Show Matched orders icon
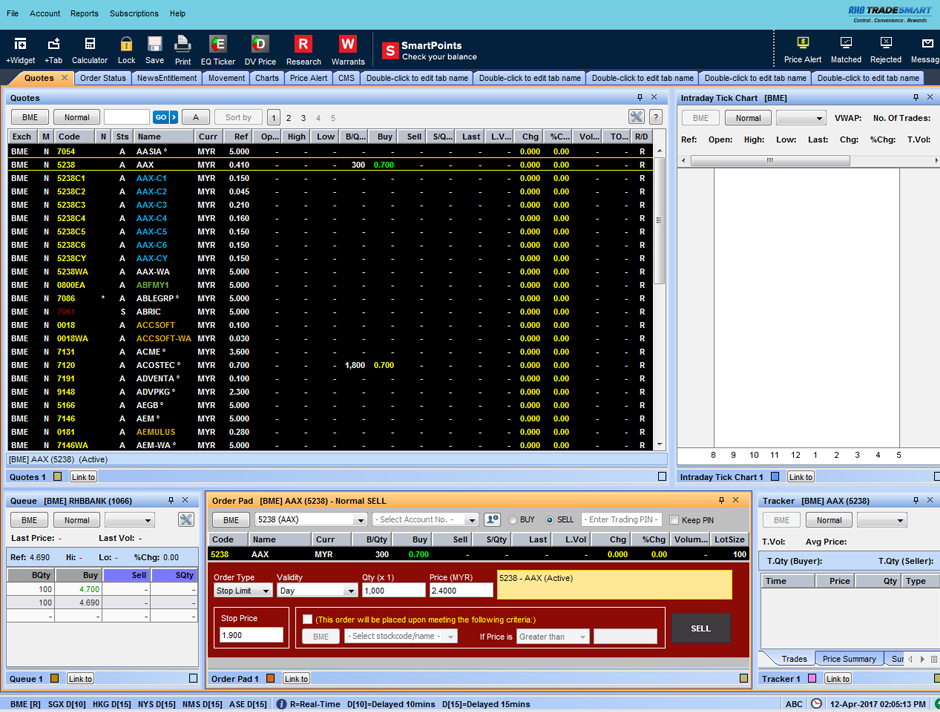Image resolution: width=940 pixels, height=712 pixels. [846, 50]
